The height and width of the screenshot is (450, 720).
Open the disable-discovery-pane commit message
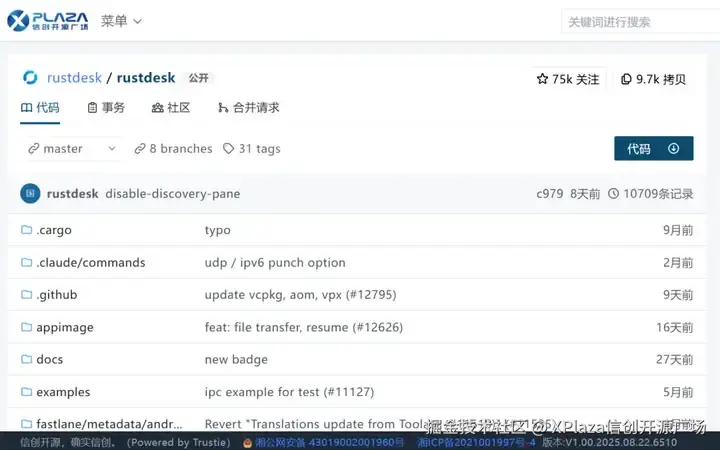[x=173, y=194]
